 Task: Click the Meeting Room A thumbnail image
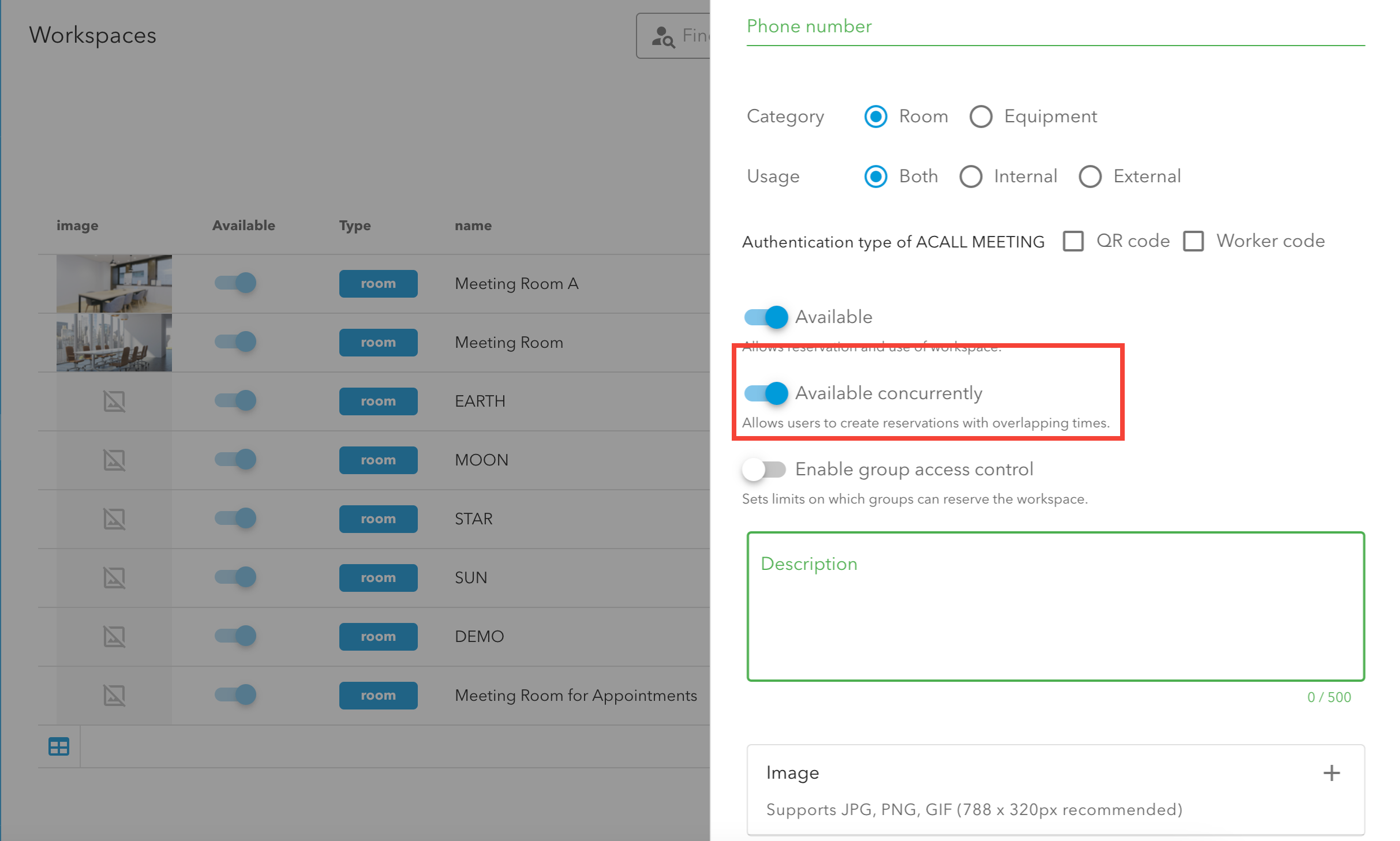tap(114, 283)
